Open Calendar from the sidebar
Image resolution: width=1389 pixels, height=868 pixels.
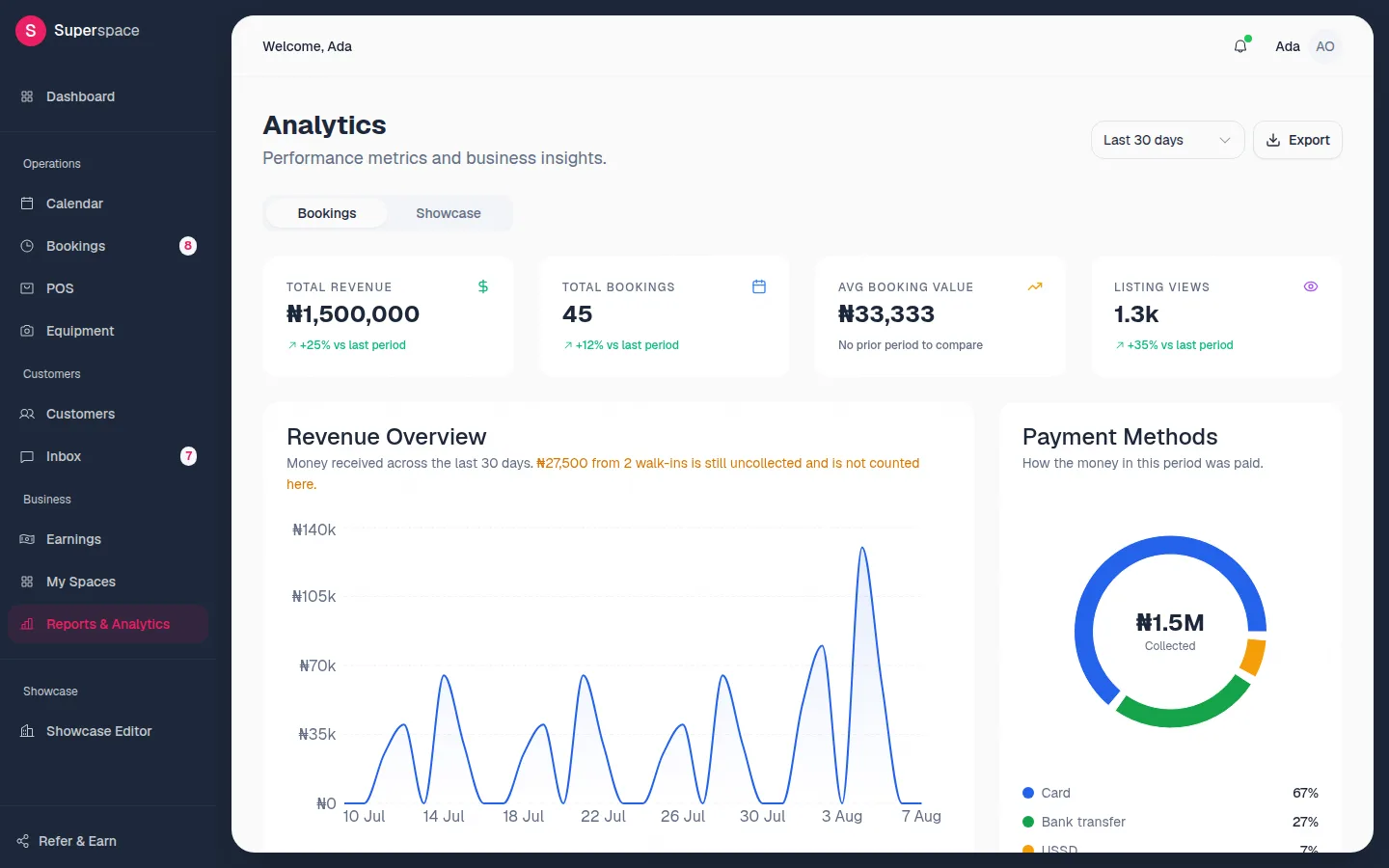click(108, 203)
